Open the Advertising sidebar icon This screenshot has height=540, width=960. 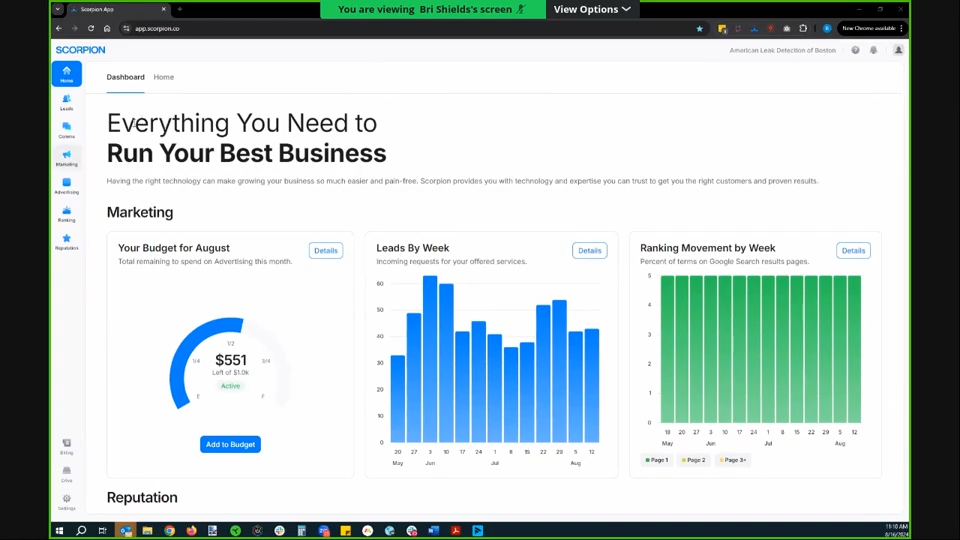point(66,185)
